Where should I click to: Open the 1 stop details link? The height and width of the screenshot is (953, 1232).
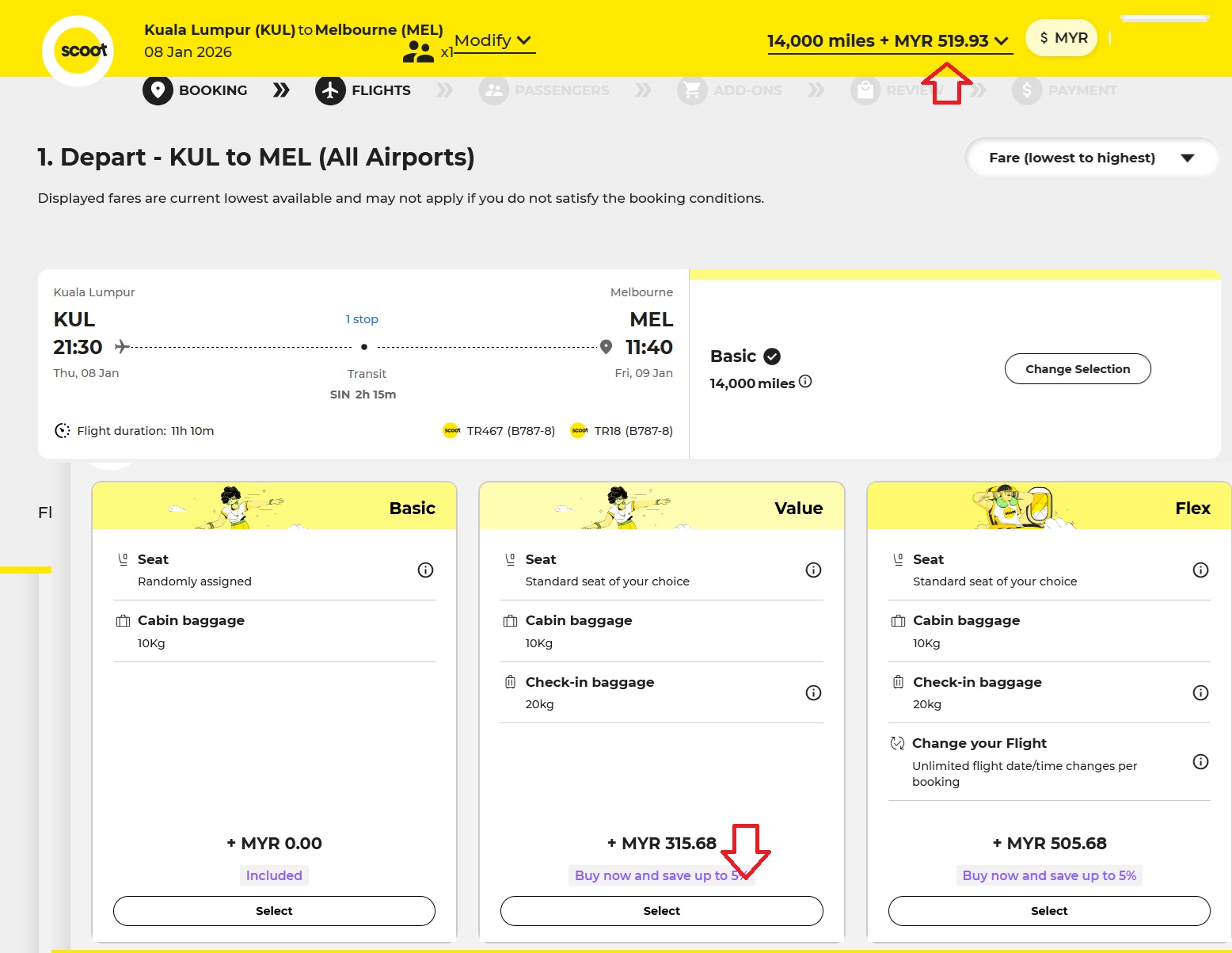[362, 319]
